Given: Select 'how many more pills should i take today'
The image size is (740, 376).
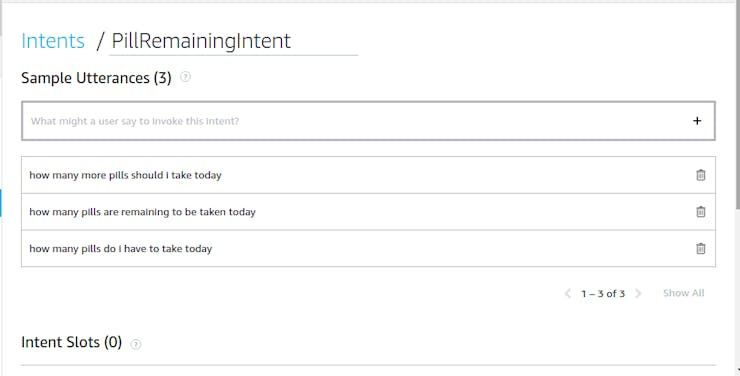Looking at the screenshot, I should 125,175.
